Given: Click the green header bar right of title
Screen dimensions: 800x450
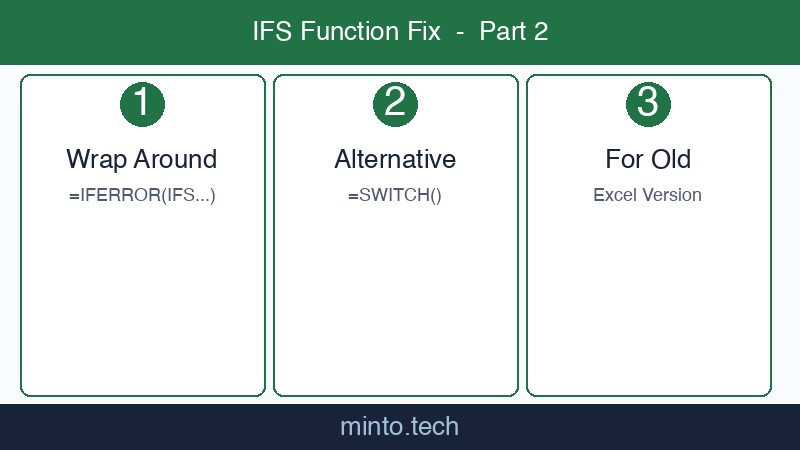Looking at the screenshot, I should (x=680, y=31).
